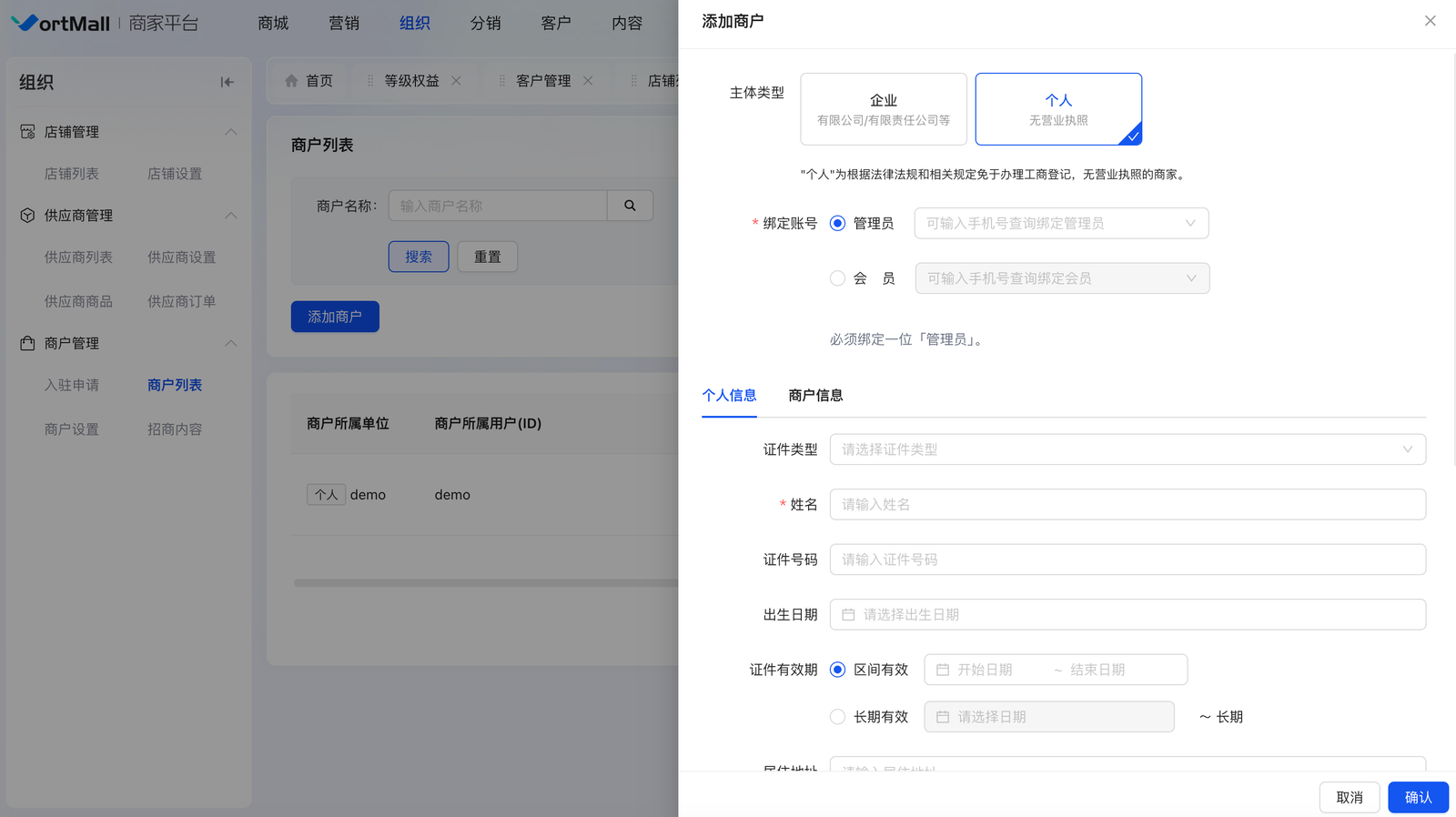
Task: Select the 会员 radio button
Action: [x=837, y=278]
